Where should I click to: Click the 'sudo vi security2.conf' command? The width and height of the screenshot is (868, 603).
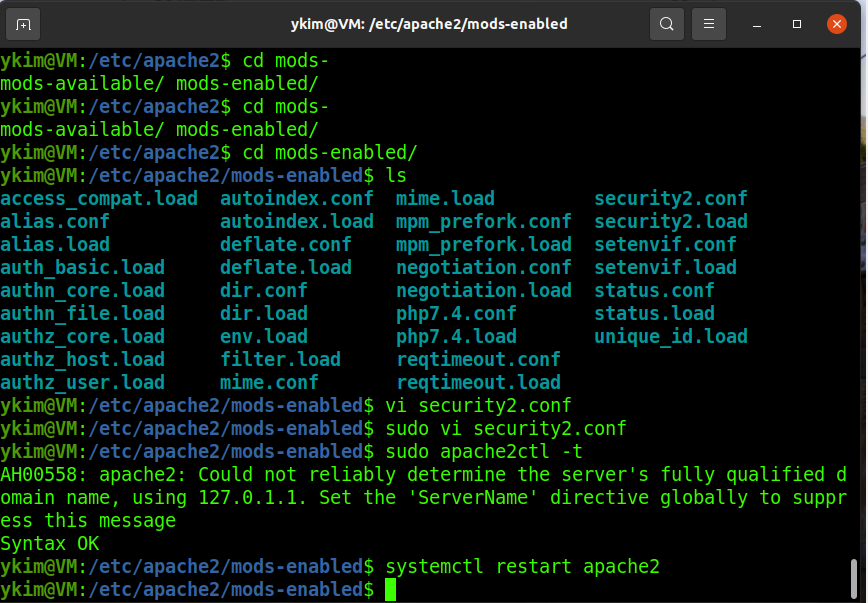pyautogui.click(x=506, y=429)
